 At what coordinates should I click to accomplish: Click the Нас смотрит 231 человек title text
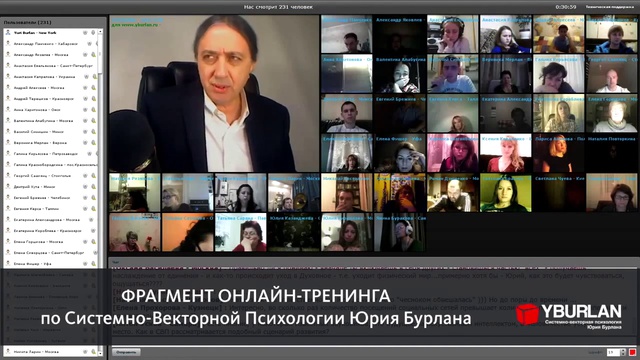(x=278, y=7)
